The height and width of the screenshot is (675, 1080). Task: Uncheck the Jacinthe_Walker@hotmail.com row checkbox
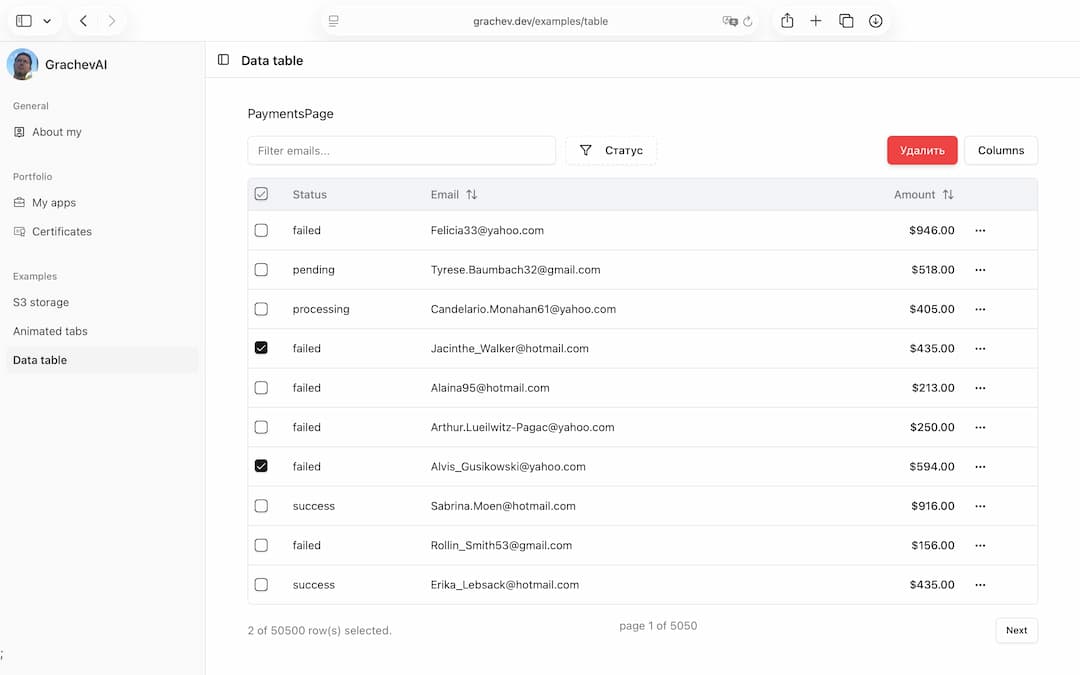coord(261,348)
